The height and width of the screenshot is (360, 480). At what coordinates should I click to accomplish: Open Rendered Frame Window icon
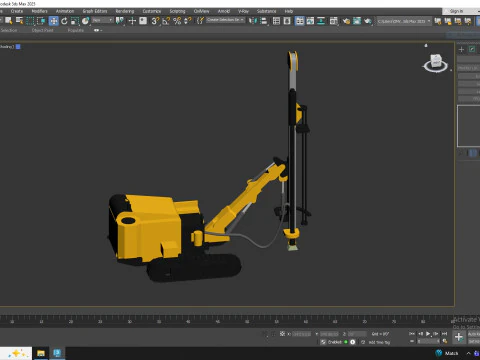click(357, 21)
